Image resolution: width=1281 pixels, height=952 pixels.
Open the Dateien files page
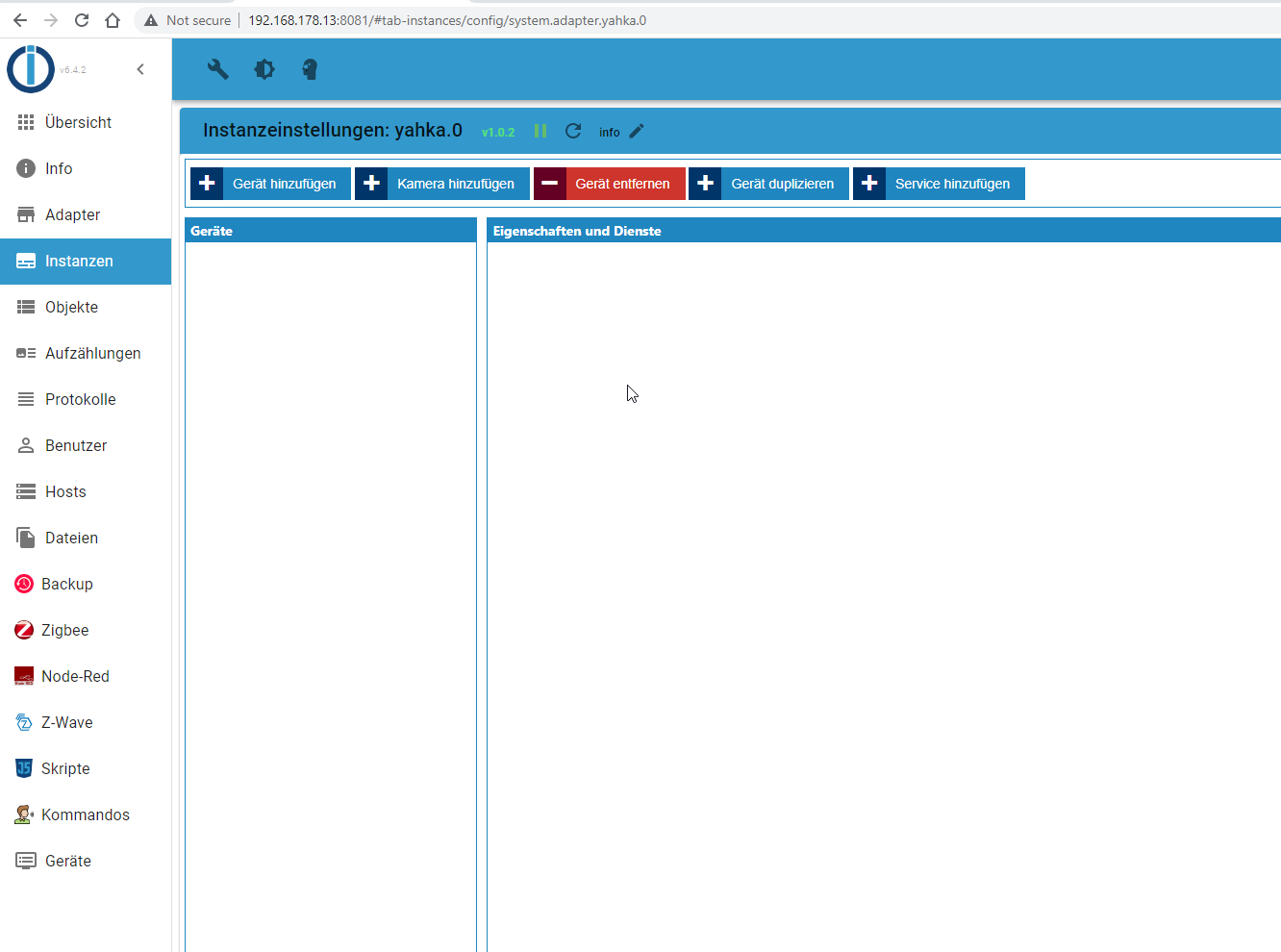pos(86,538)
